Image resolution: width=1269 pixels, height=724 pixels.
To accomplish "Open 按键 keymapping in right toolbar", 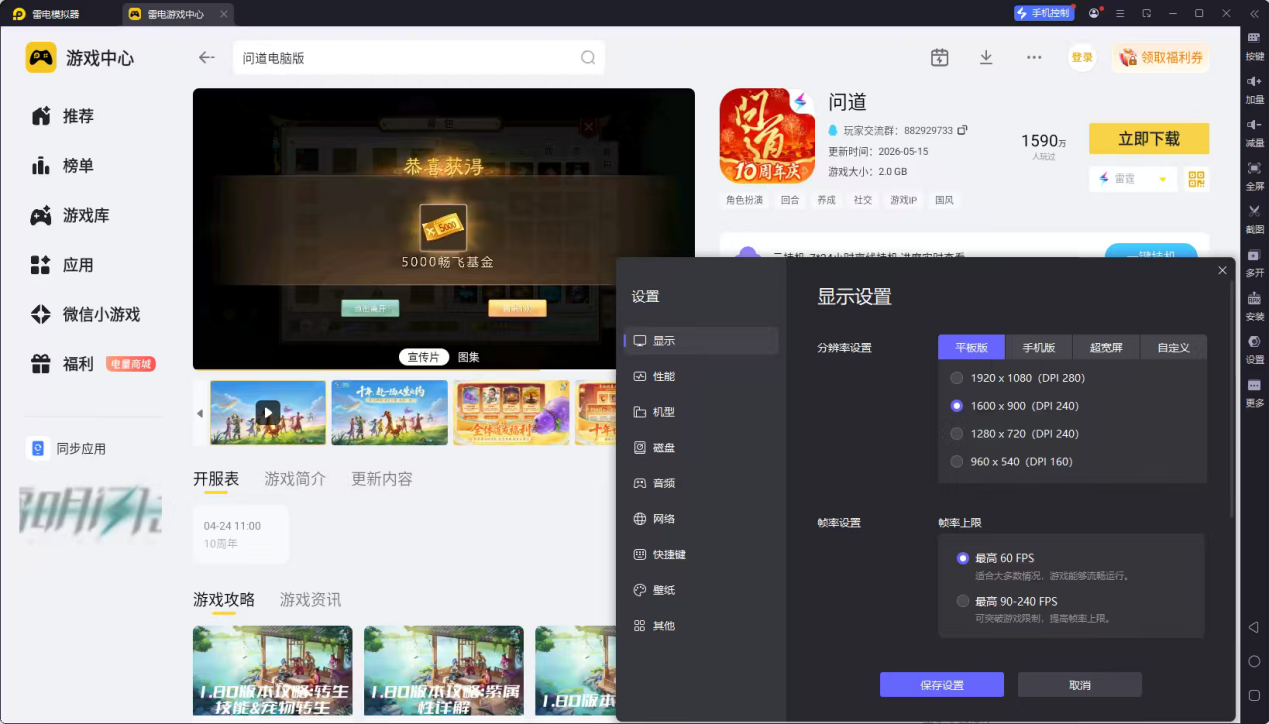I will 1254,46.
